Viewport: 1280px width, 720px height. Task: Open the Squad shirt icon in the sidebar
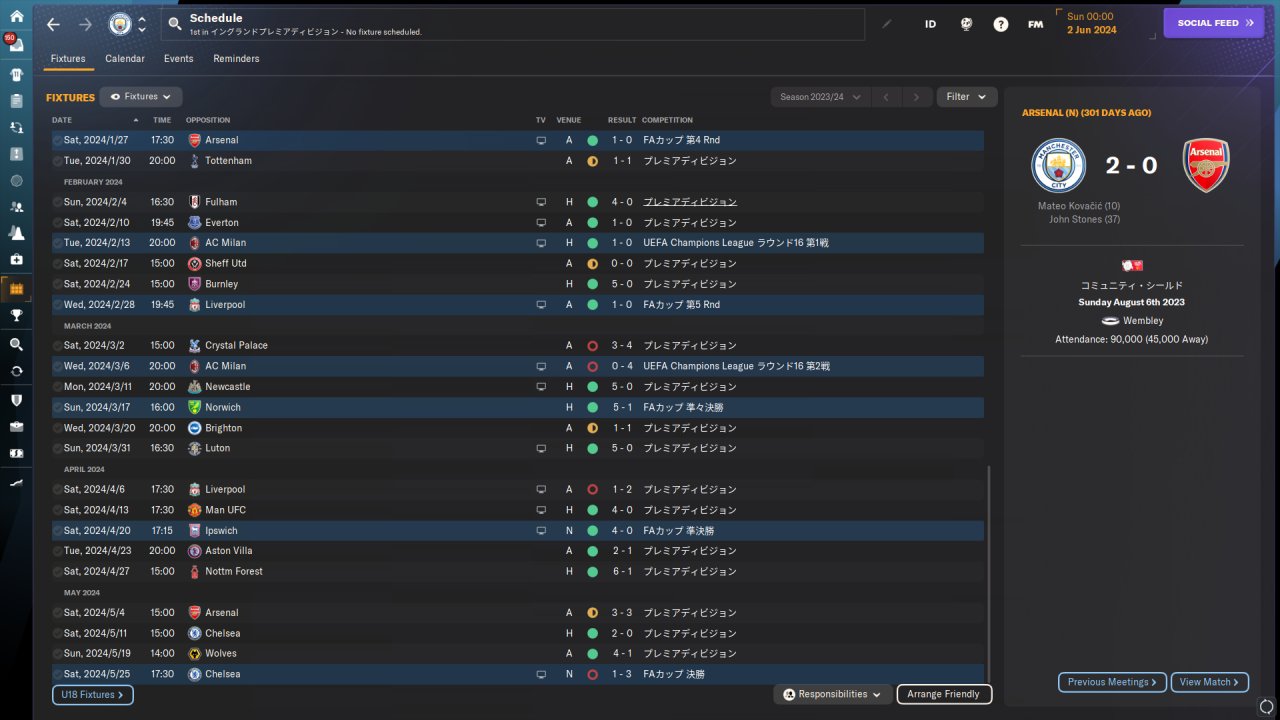point(16,74)
